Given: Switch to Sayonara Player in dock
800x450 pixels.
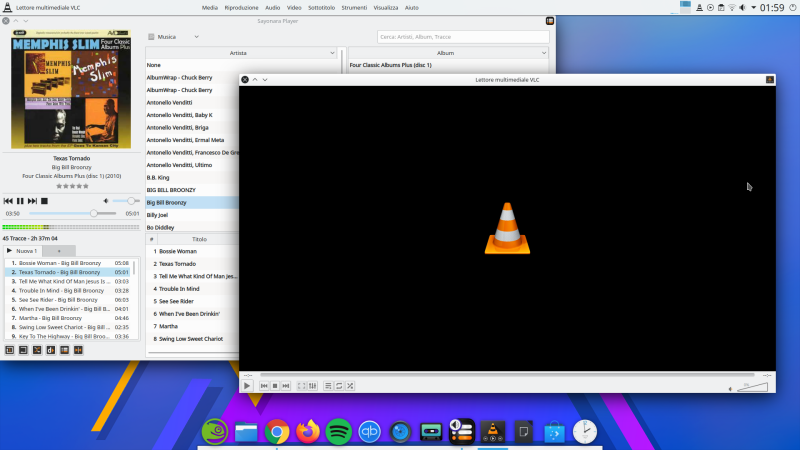Looking at the screenshot, I should [462, 432].
